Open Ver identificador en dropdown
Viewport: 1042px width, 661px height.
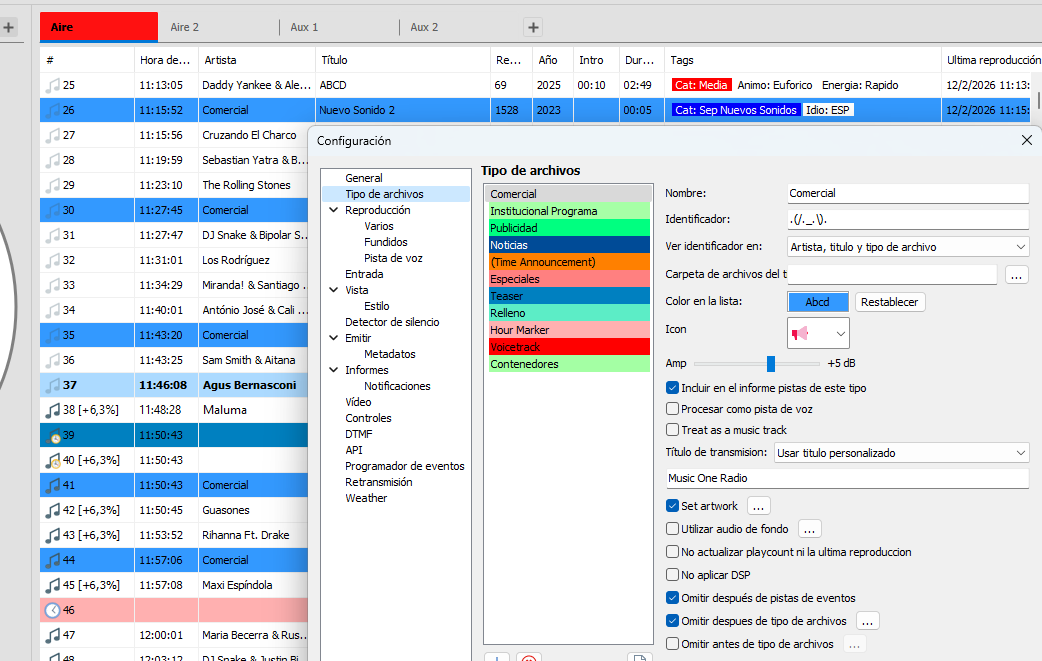point(908,246)
